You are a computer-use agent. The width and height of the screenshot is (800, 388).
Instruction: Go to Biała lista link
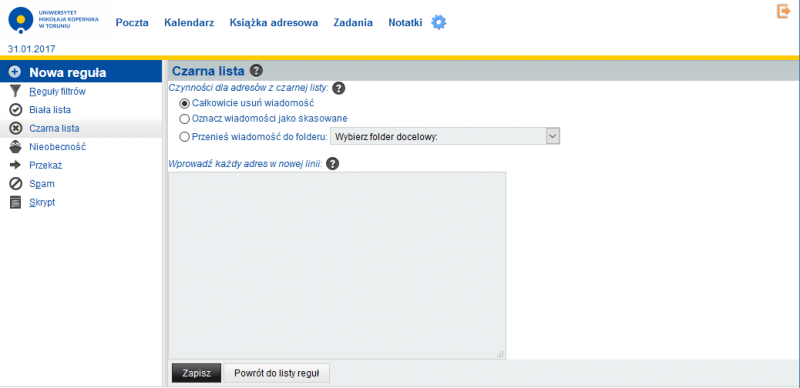[50, 110]
